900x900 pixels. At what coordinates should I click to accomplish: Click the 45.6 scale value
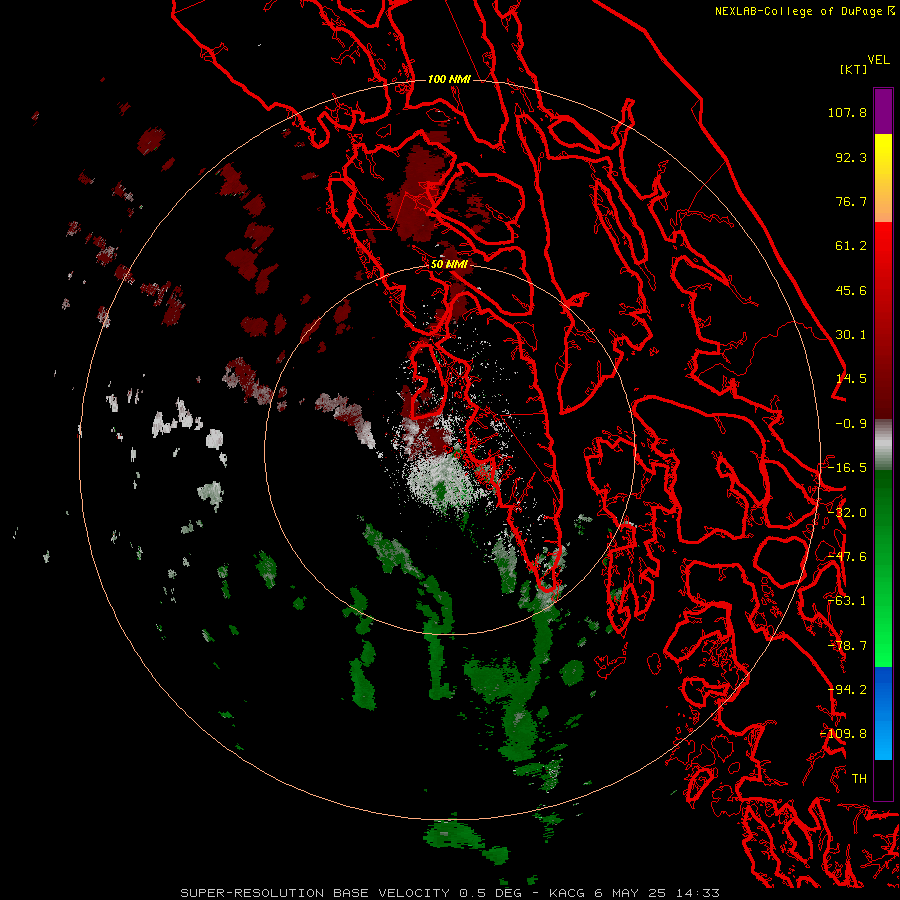point(851,290)
